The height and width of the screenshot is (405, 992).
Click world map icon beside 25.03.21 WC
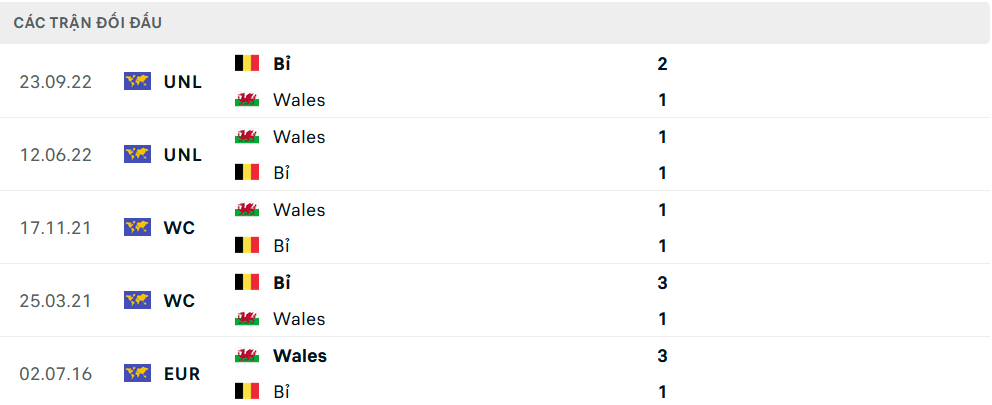137,300
